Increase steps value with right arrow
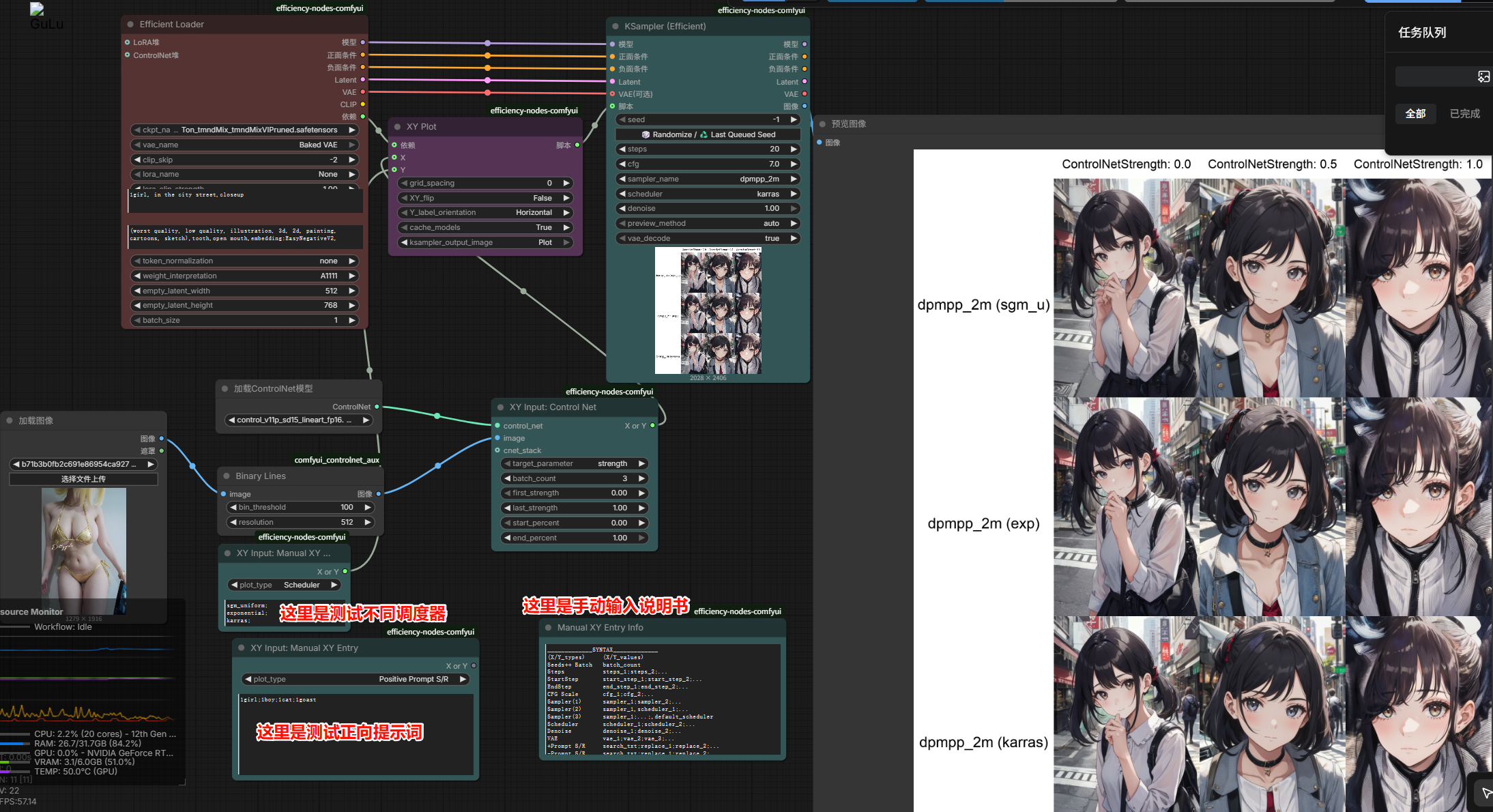Image resolution: width=1493 pixels, height=812 pixels. click(794, 149)
